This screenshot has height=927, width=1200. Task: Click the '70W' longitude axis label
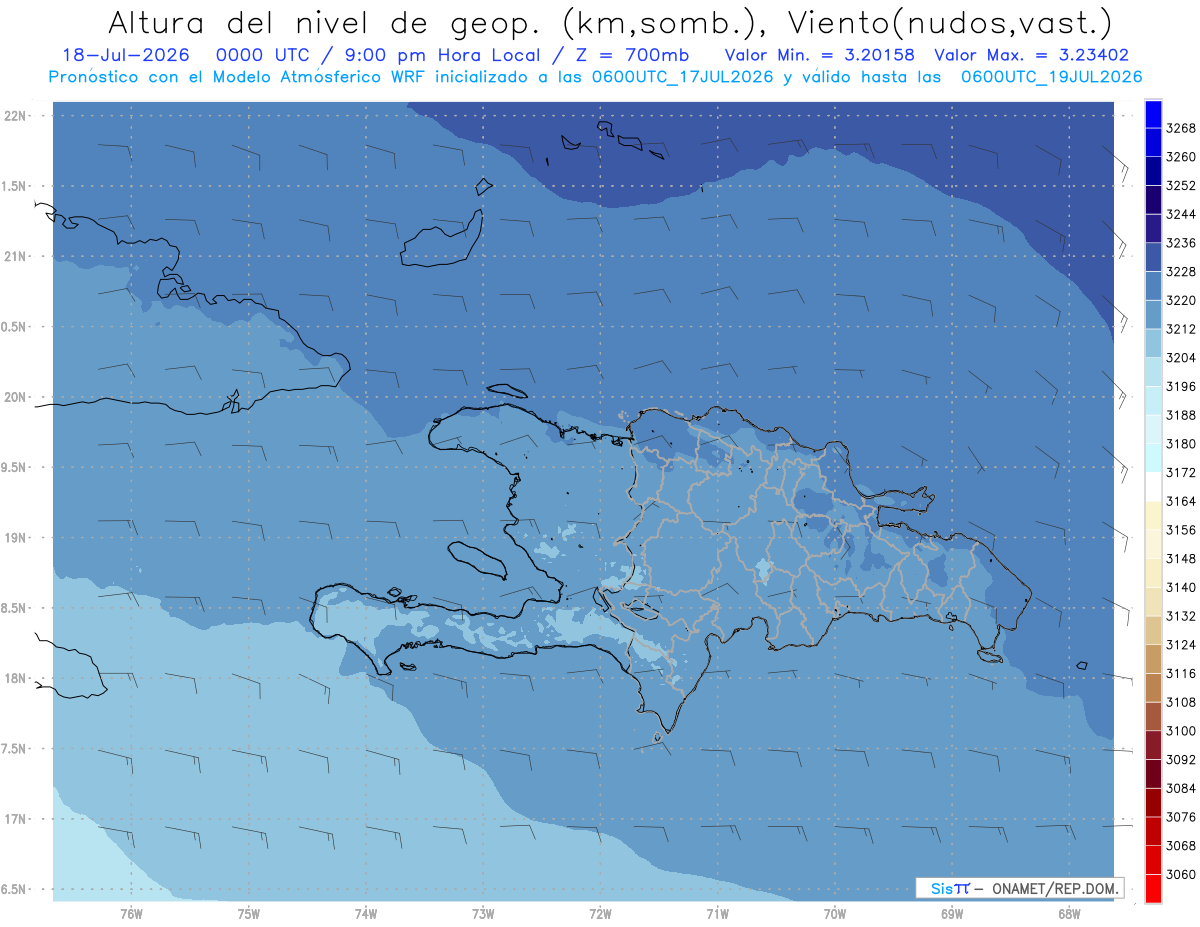(835, 914)
